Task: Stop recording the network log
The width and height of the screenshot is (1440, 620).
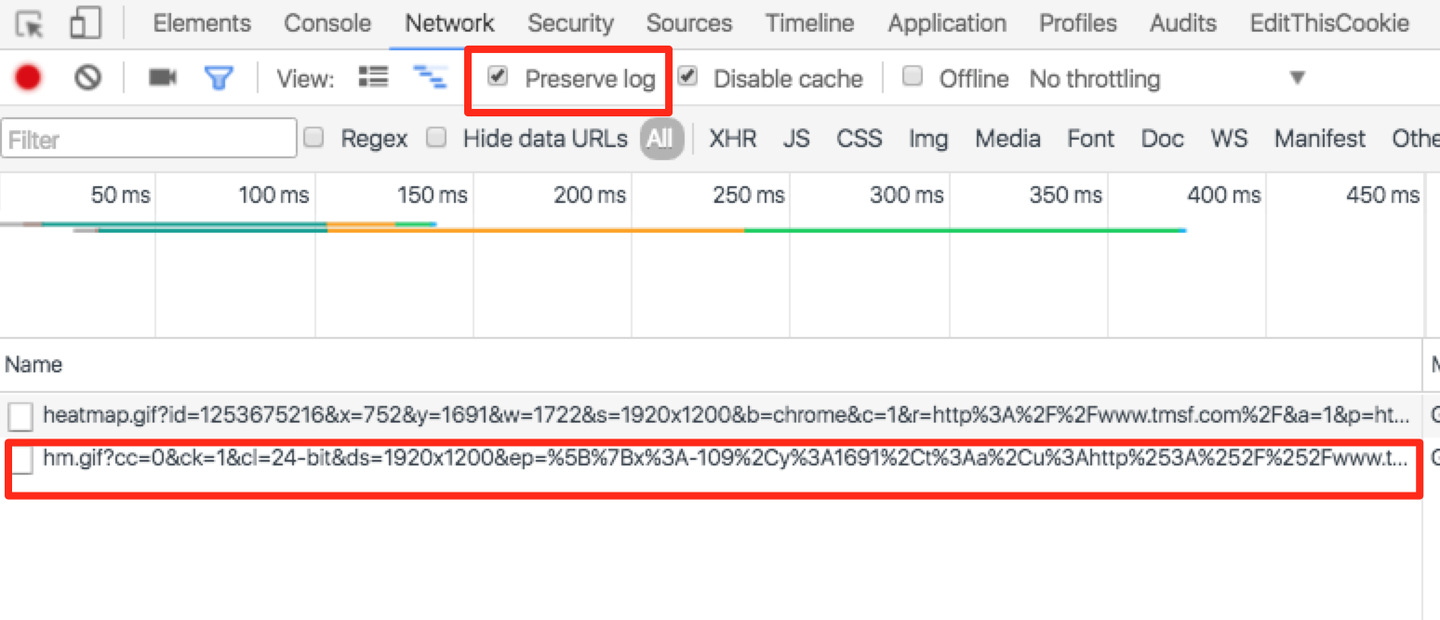Action: coord(28,77)
